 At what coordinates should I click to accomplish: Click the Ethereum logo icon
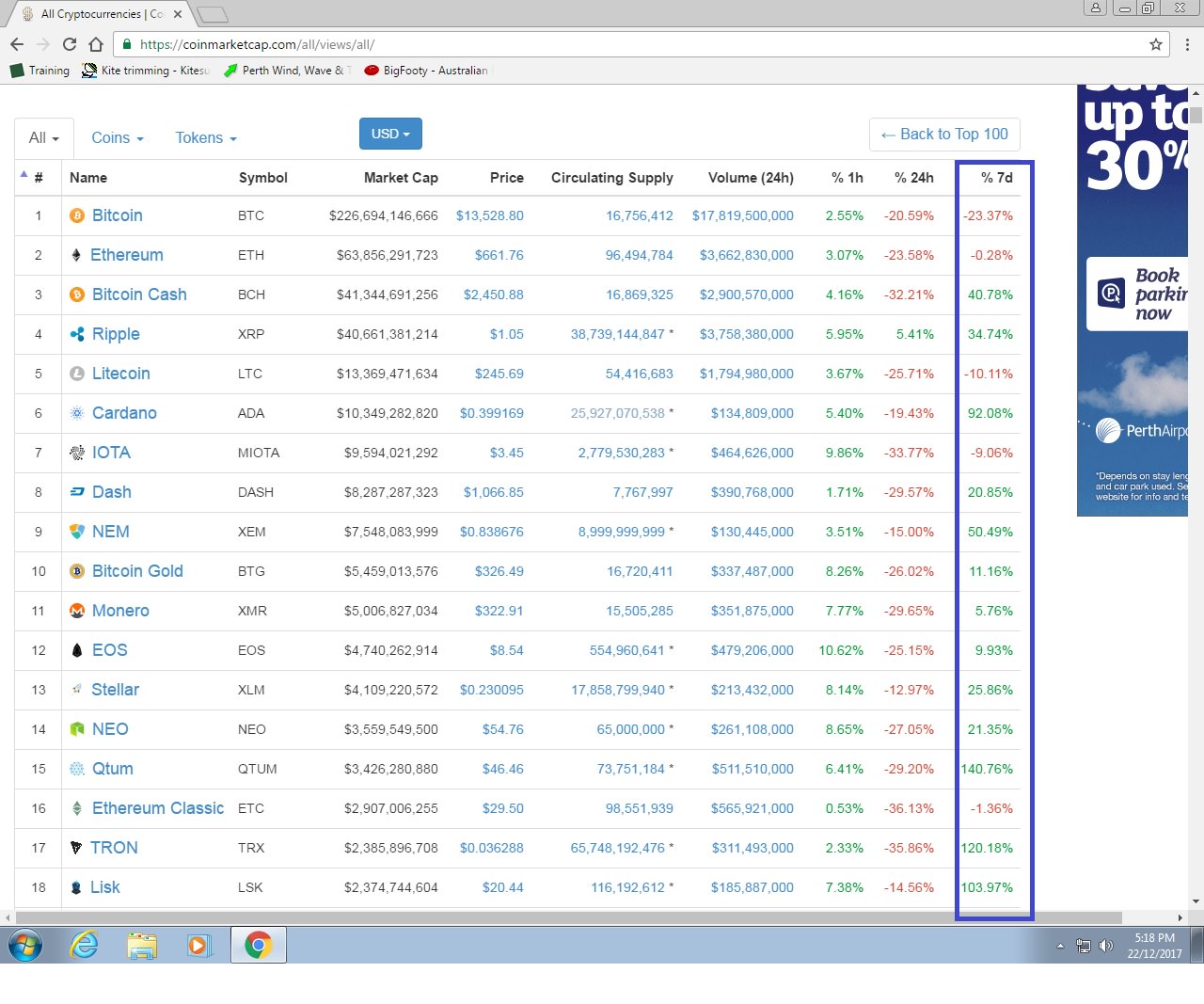pos(76,255)
